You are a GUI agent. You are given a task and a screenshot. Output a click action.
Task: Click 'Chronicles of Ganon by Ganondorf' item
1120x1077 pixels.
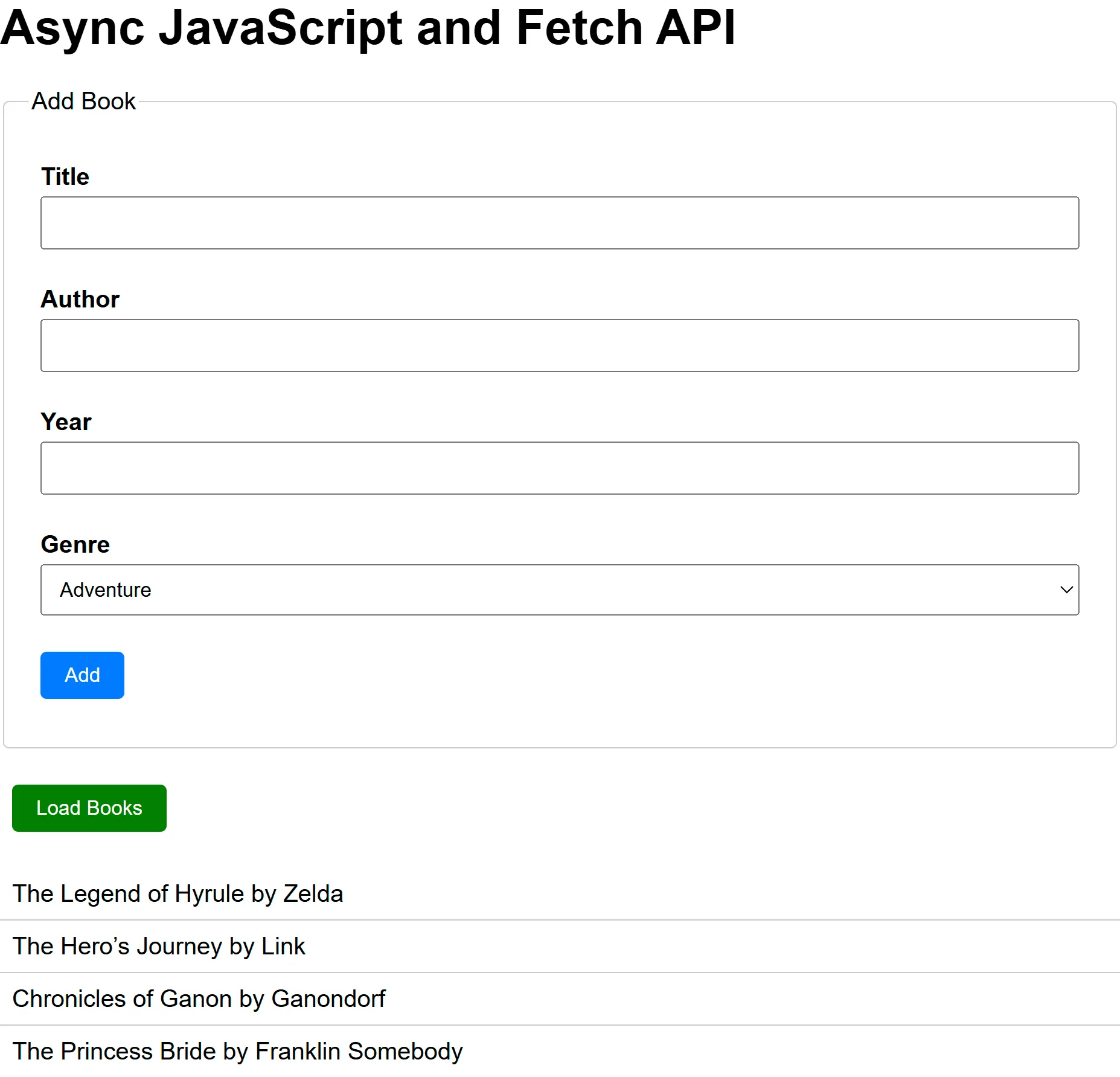tap(199, 998)
